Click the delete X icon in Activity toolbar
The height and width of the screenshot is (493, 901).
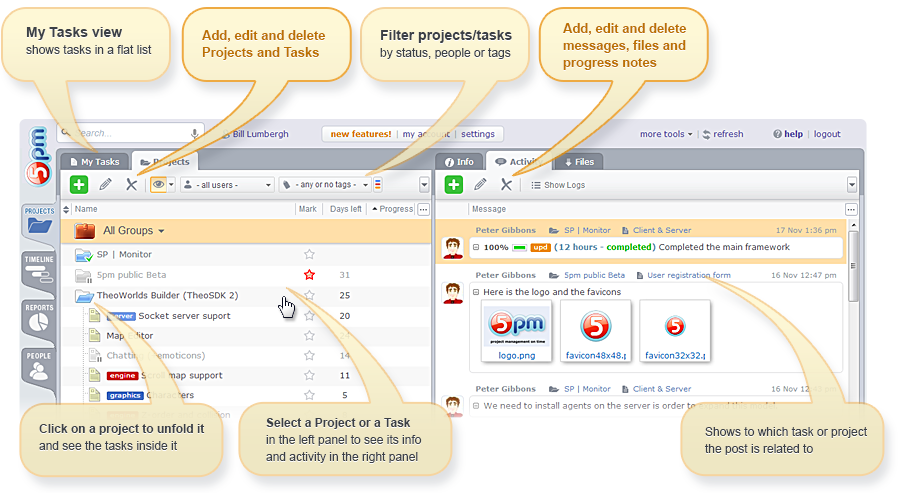point(506,184)
